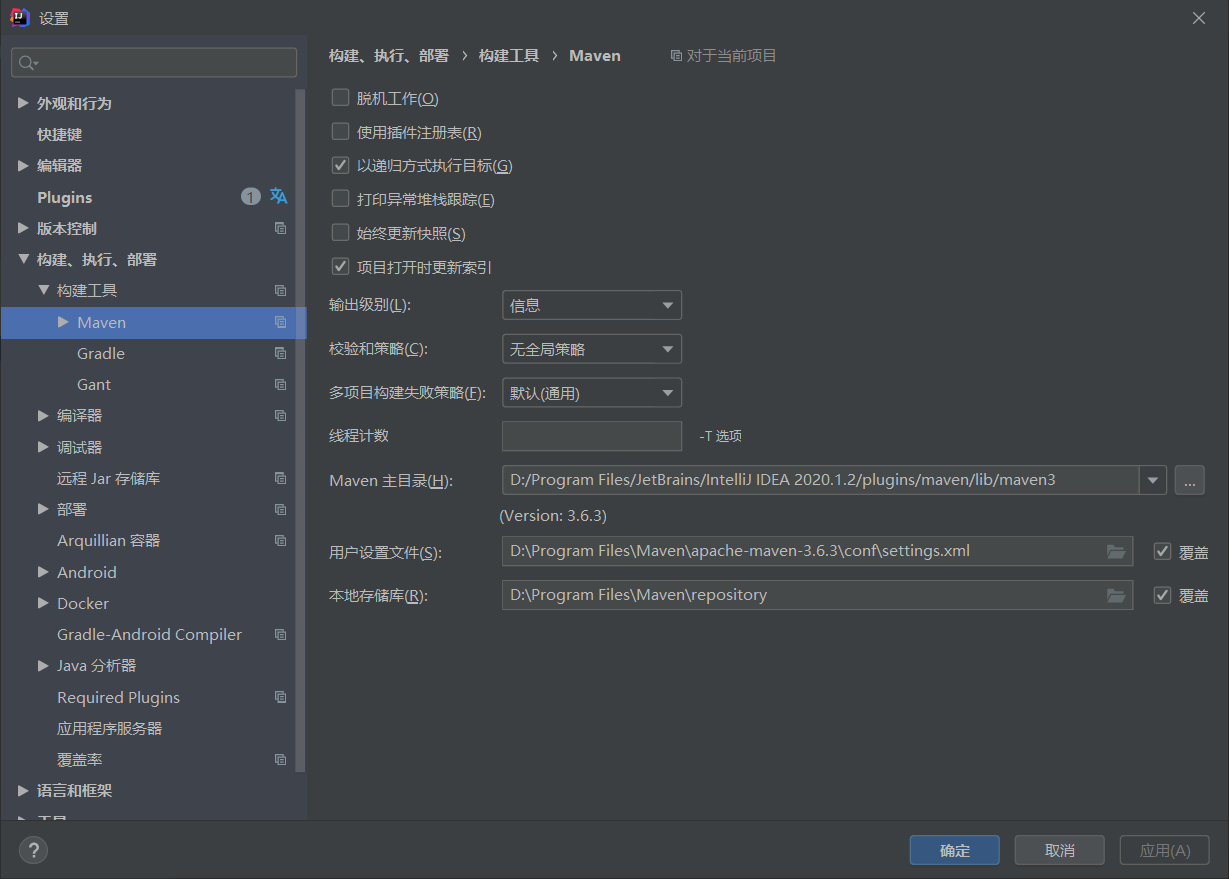Open the 校验和策略 dropdown
Screen dimensions: 1229x879
tap(592, 349)
